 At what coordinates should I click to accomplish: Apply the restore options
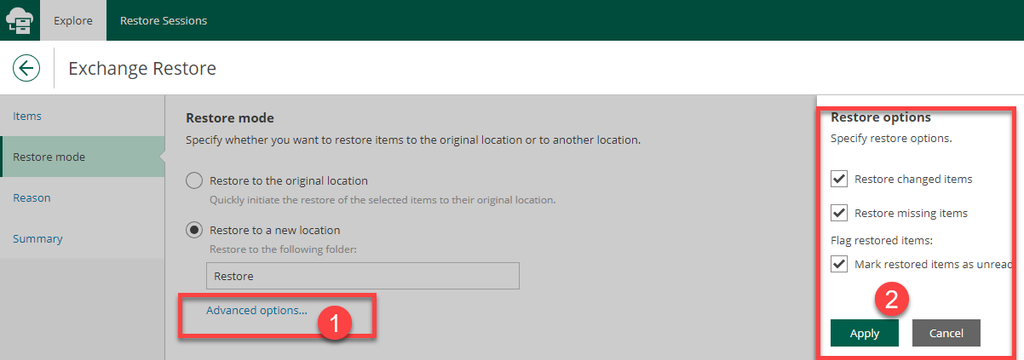click(x=865, y=333)
